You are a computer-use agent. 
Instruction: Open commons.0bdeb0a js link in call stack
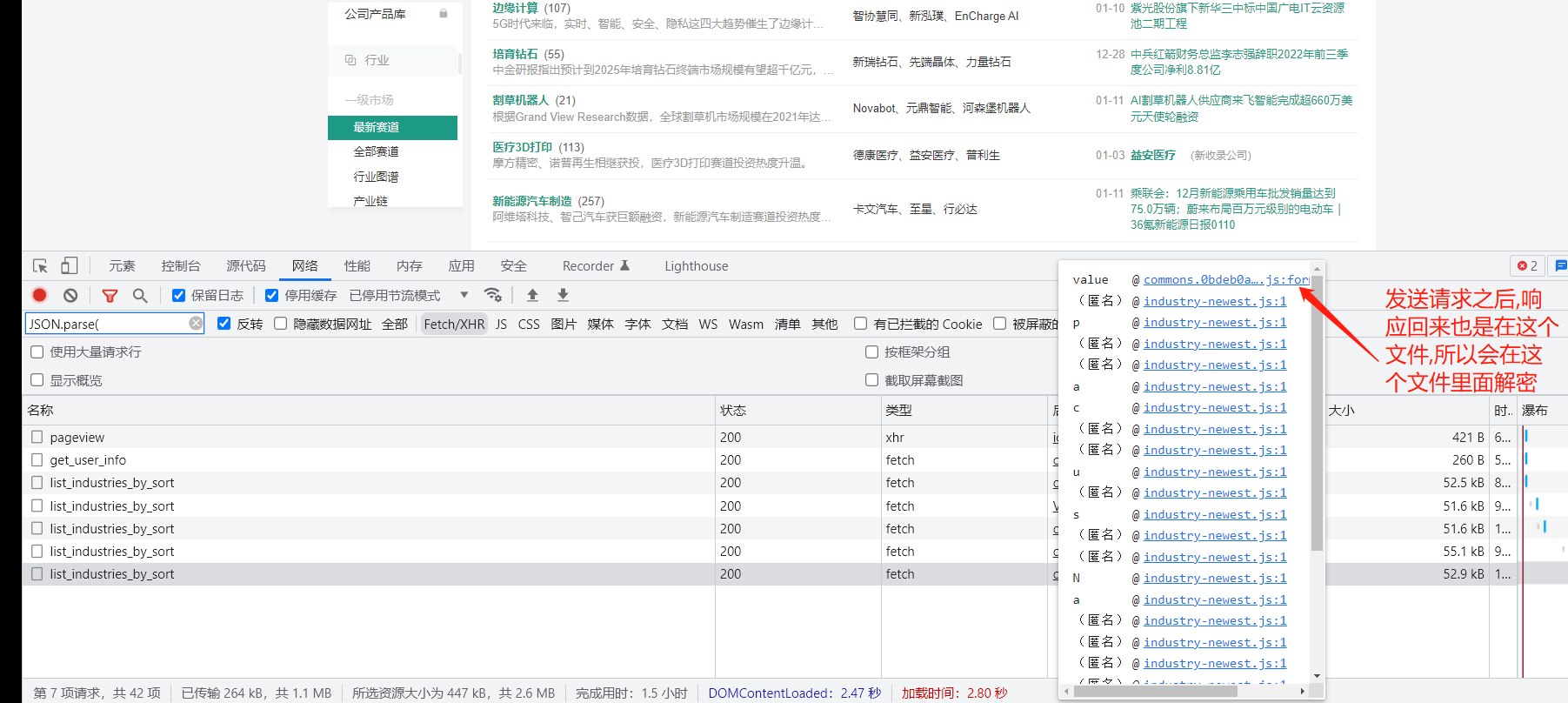pos(1226,279)
